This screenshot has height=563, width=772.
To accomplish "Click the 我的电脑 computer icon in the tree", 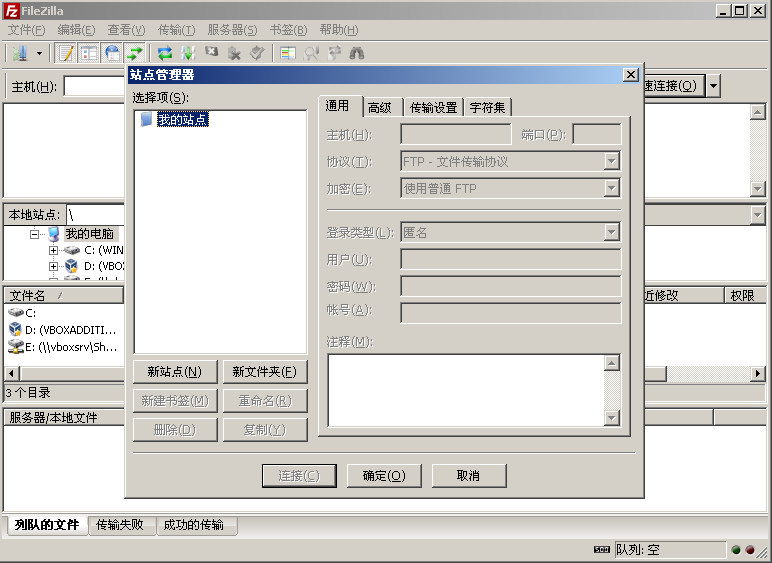I will point(54,234).
